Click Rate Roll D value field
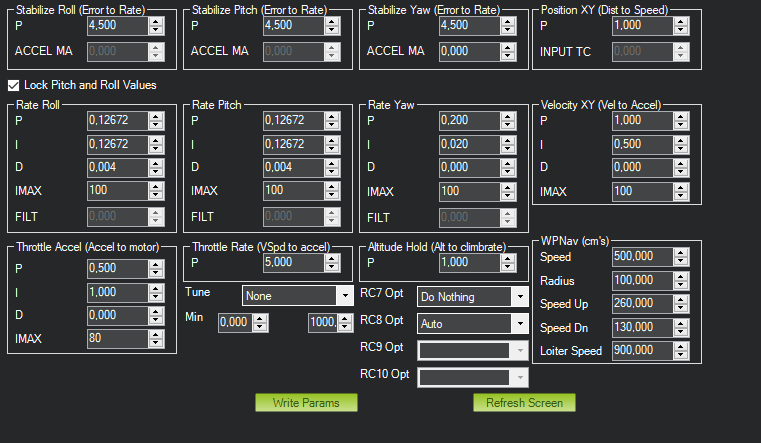 pos(117,167)
